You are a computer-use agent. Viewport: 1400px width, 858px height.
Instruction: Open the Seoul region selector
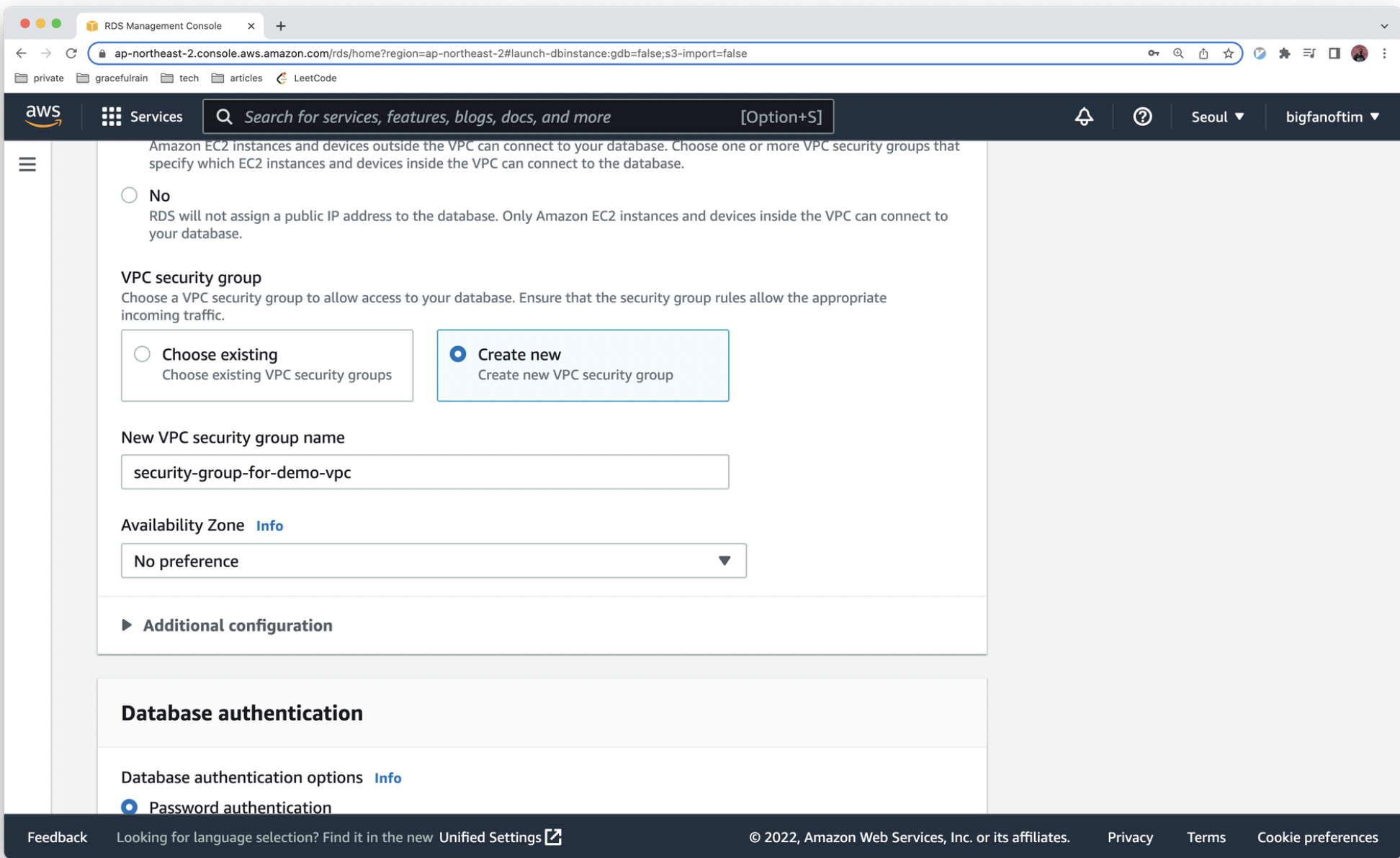tap(1217, 117)
